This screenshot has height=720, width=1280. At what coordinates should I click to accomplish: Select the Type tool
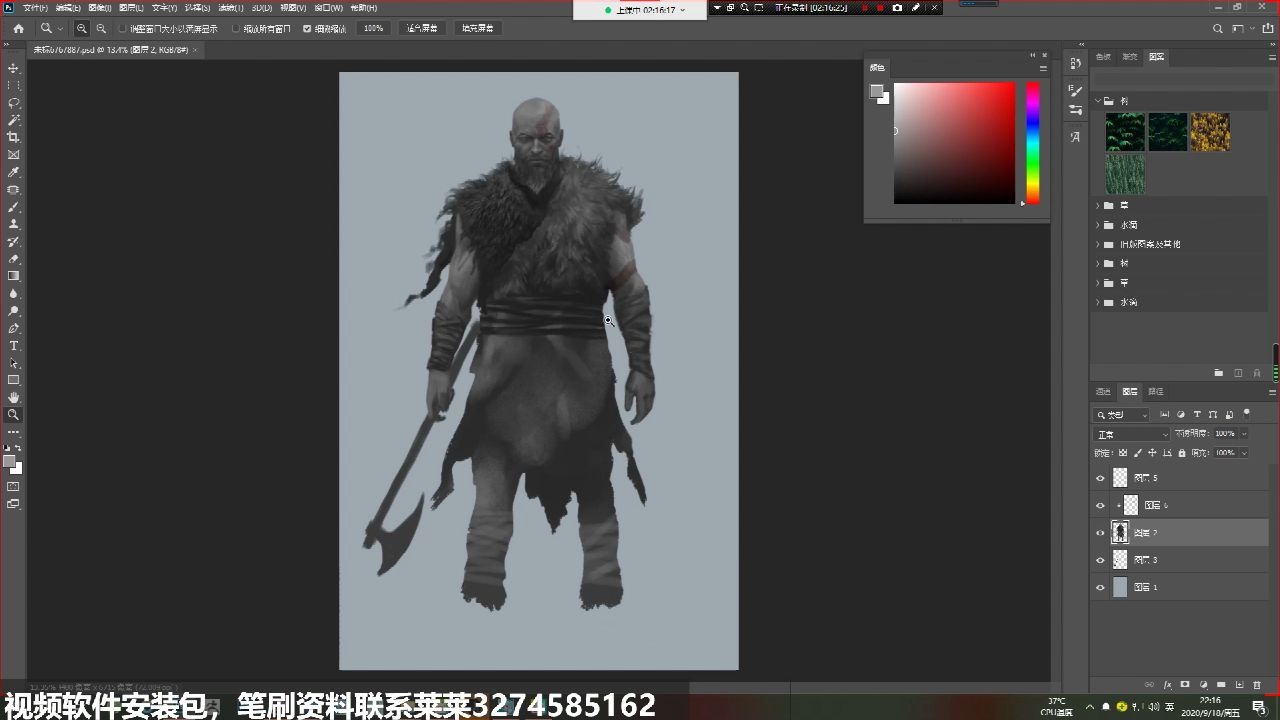click(x=13, y=346)
